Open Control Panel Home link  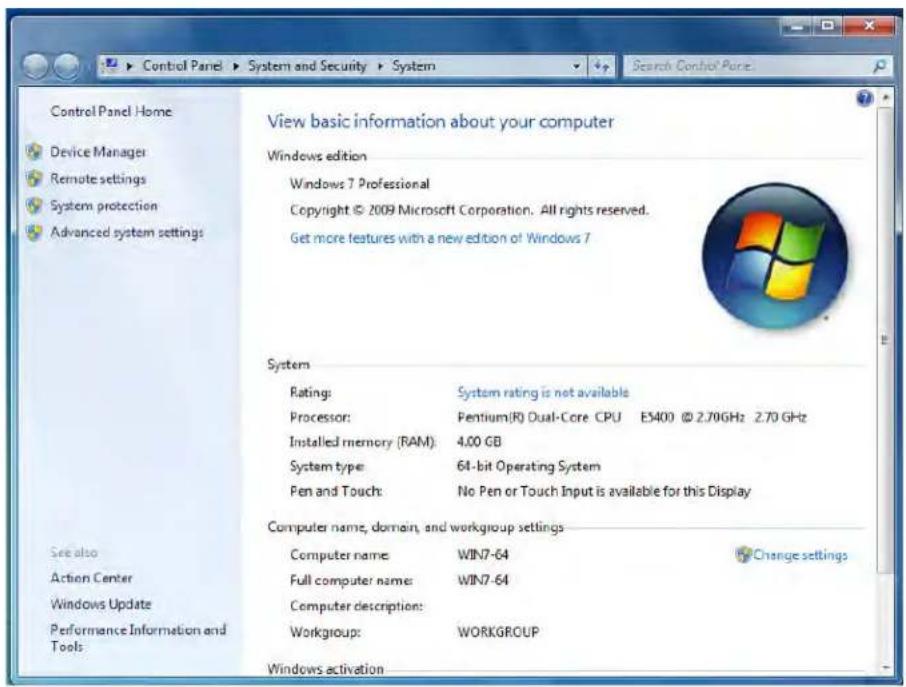point(111,112)
